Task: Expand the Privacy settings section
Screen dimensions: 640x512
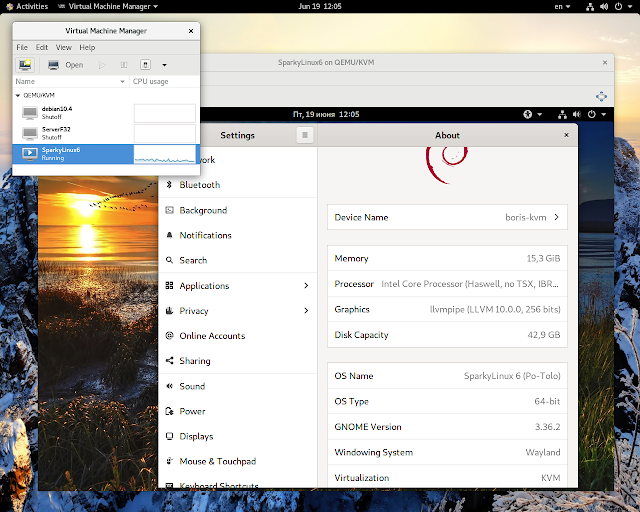Action: point(238,311)
